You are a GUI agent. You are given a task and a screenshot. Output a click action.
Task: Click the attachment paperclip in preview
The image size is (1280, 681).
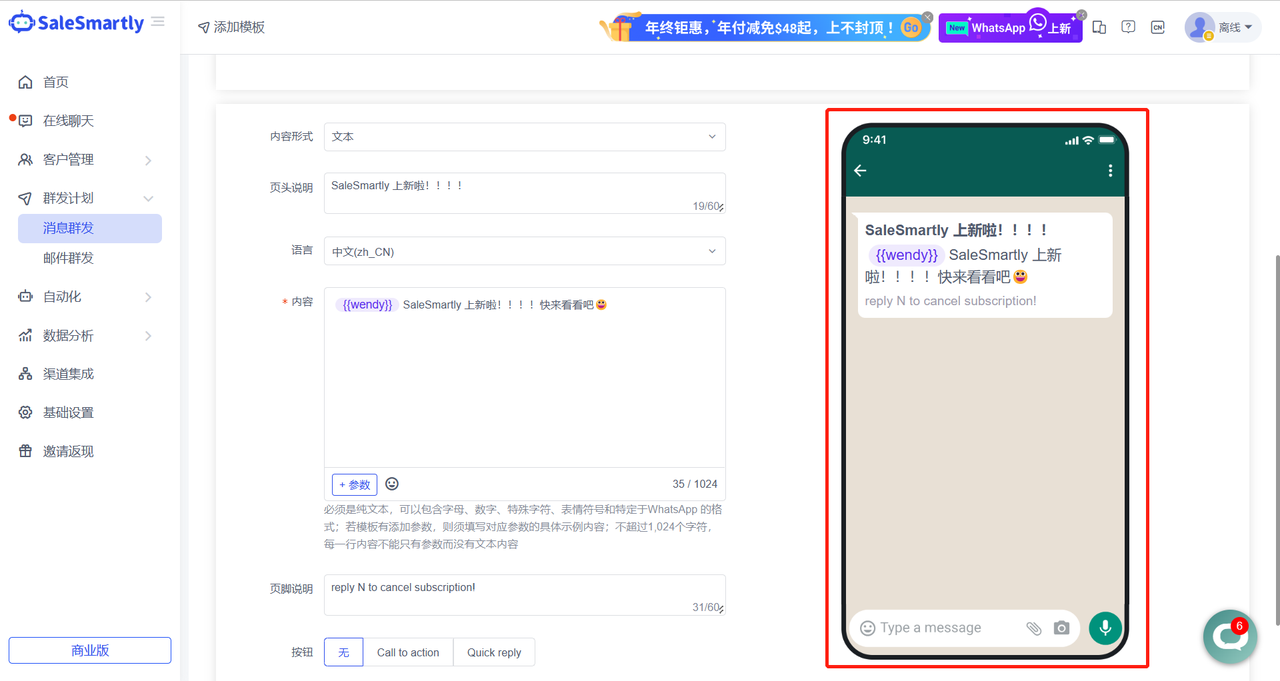pos(1033,628)
